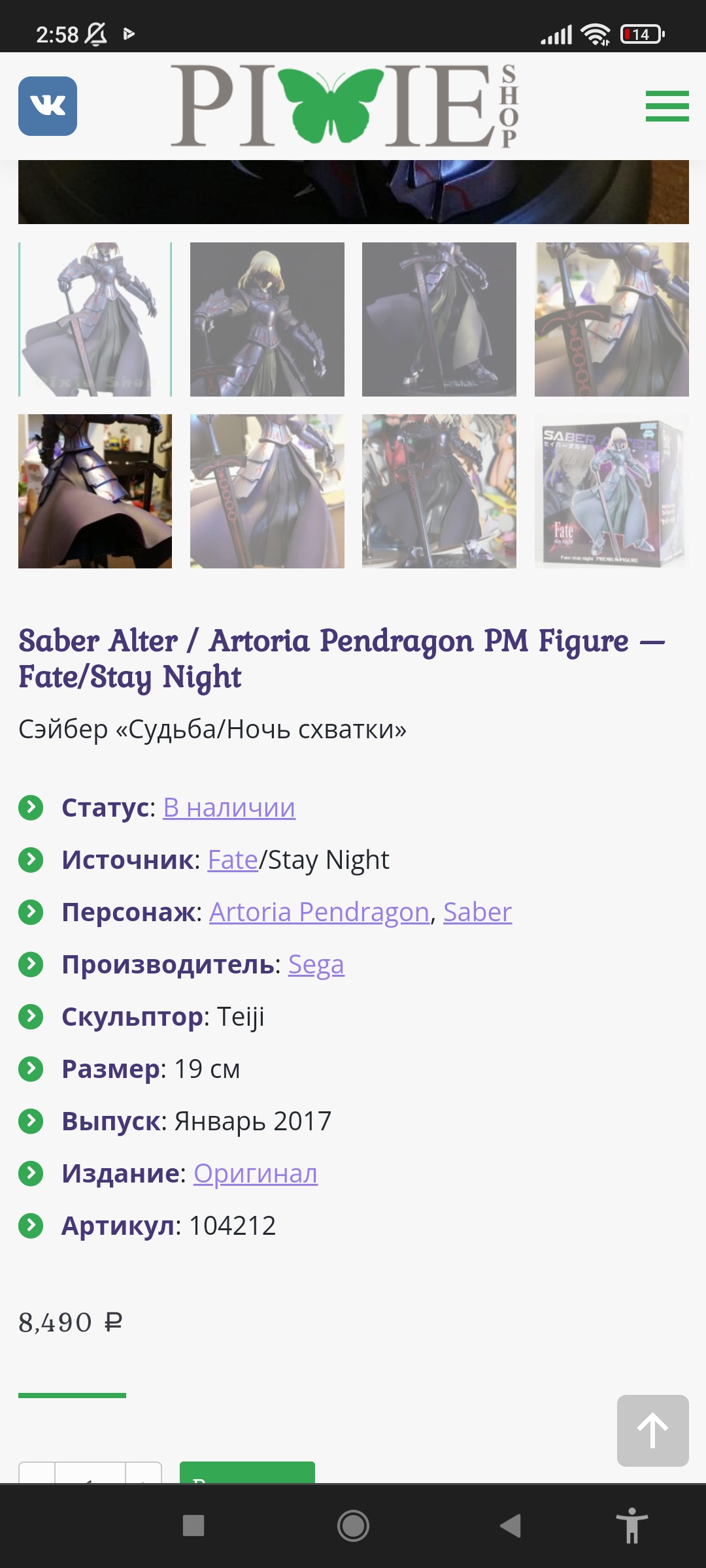View thumbnail of blonde Saber on dark background
The height and width of the screenshot is (1568, 706).
click(x=267, y=319)
